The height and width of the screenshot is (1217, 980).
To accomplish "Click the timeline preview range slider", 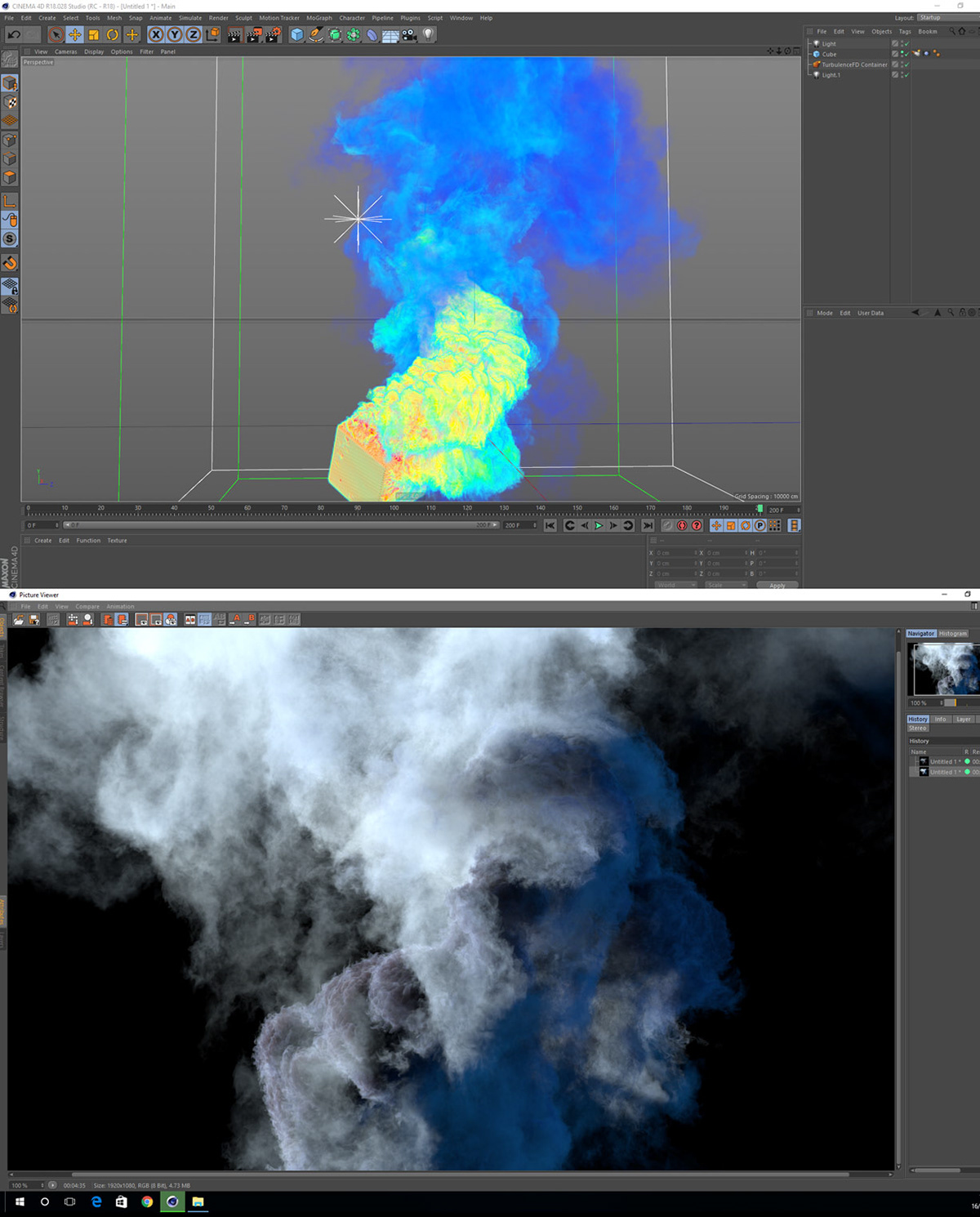I will 281,525.
